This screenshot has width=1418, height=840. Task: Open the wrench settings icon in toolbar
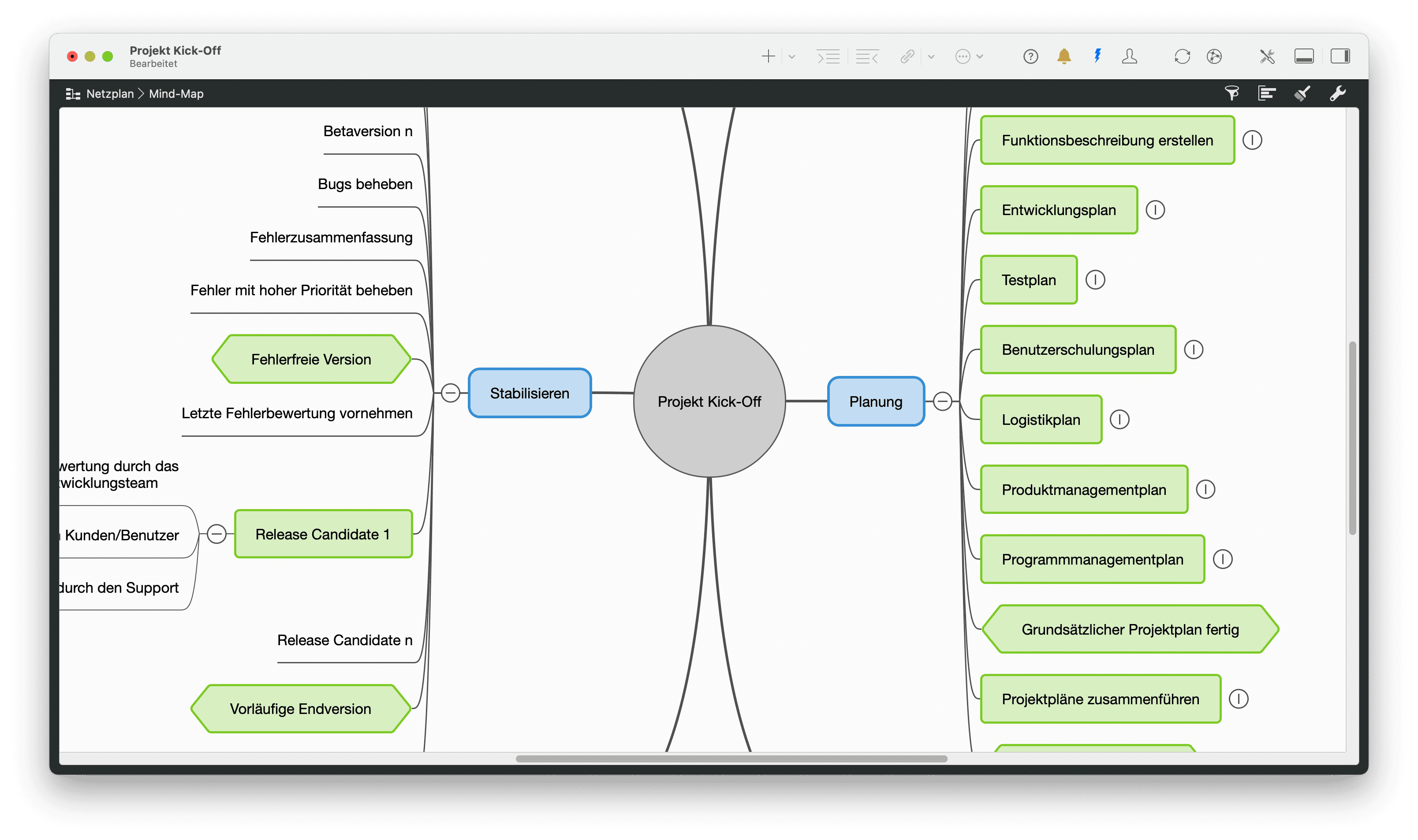point(1338,93)
